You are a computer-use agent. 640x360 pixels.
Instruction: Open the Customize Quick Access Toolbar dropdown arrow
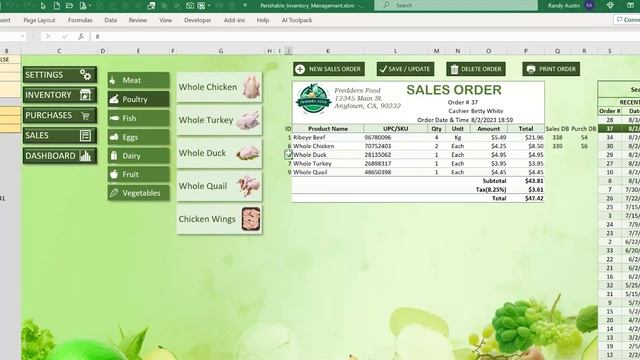click(x=245, y=6)
